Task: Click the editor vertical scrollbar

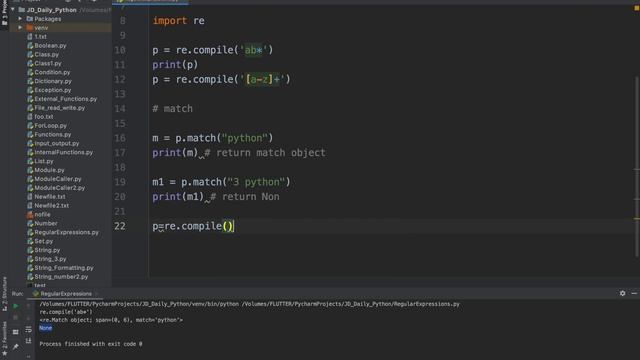Action: (x=637, y=167)
